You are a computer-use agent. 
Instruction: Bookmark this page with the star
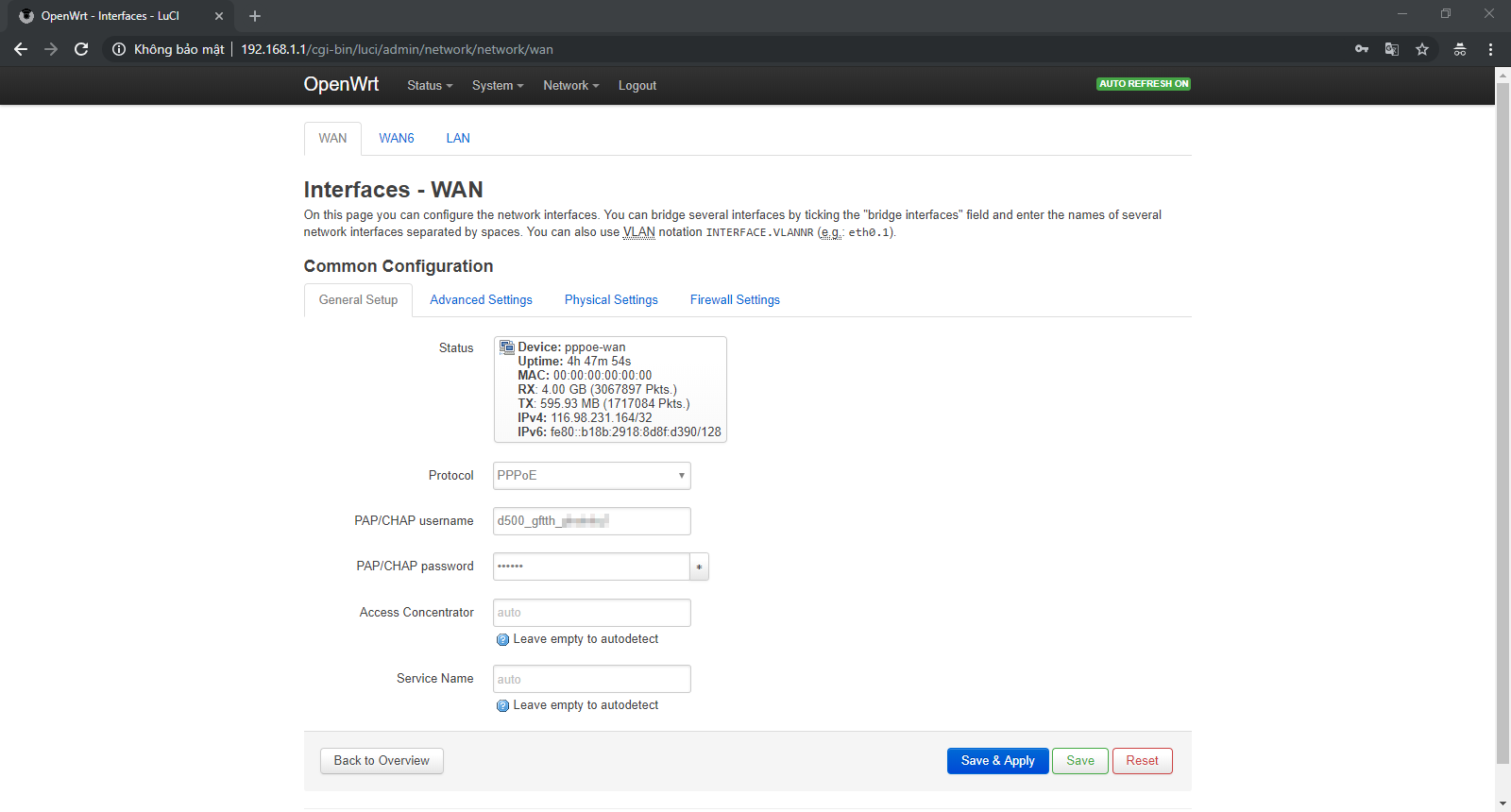click(1422, 49)
